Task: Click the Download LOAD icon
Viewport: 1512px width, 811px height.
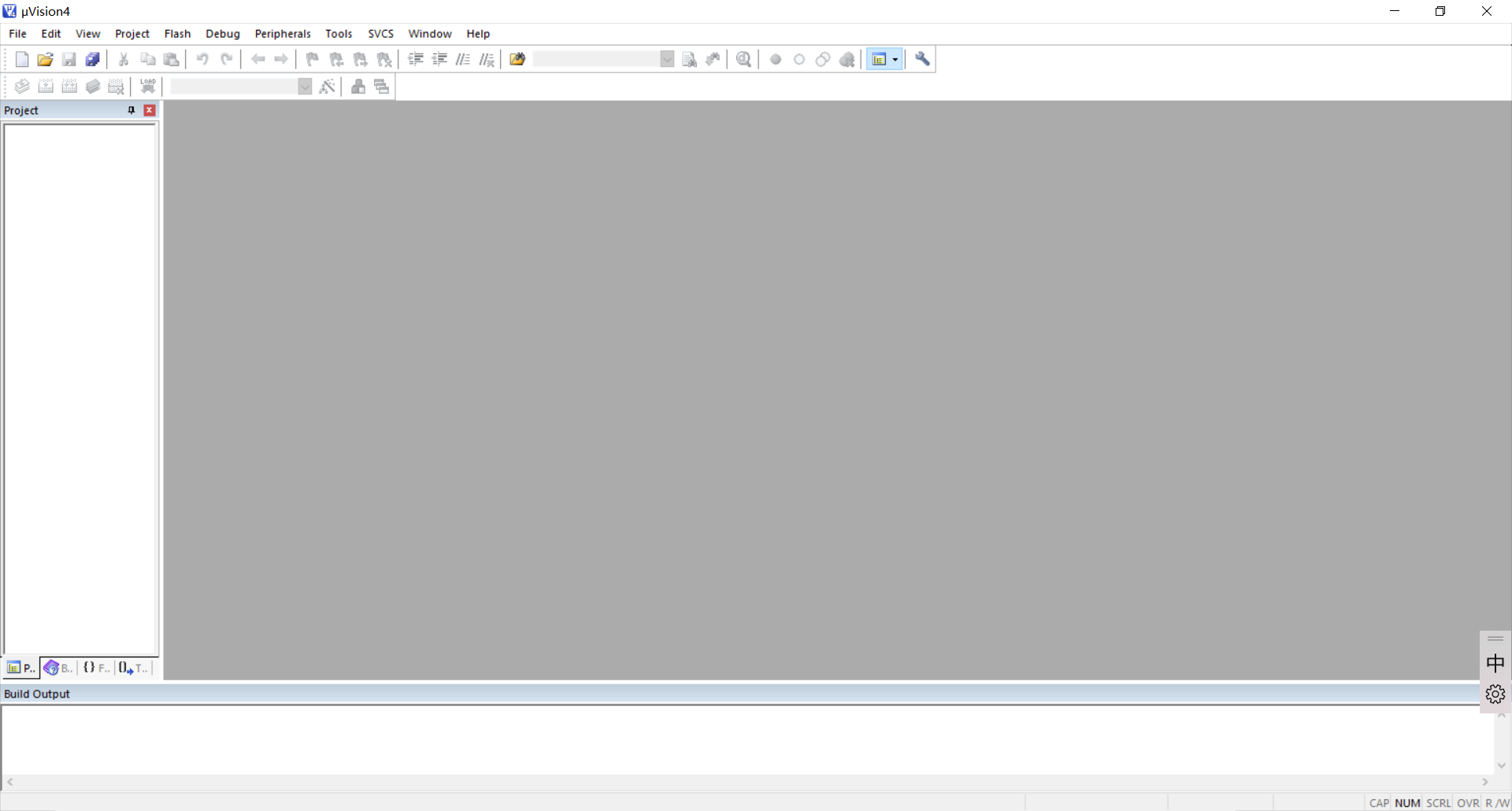Action: point(147,87)
